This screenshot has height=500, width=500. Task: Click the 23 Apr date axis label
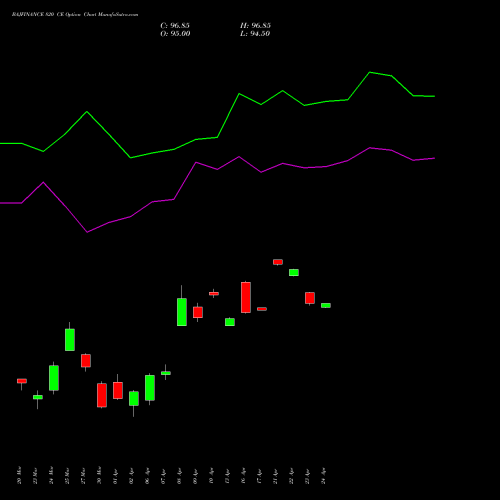pos(307,475)
